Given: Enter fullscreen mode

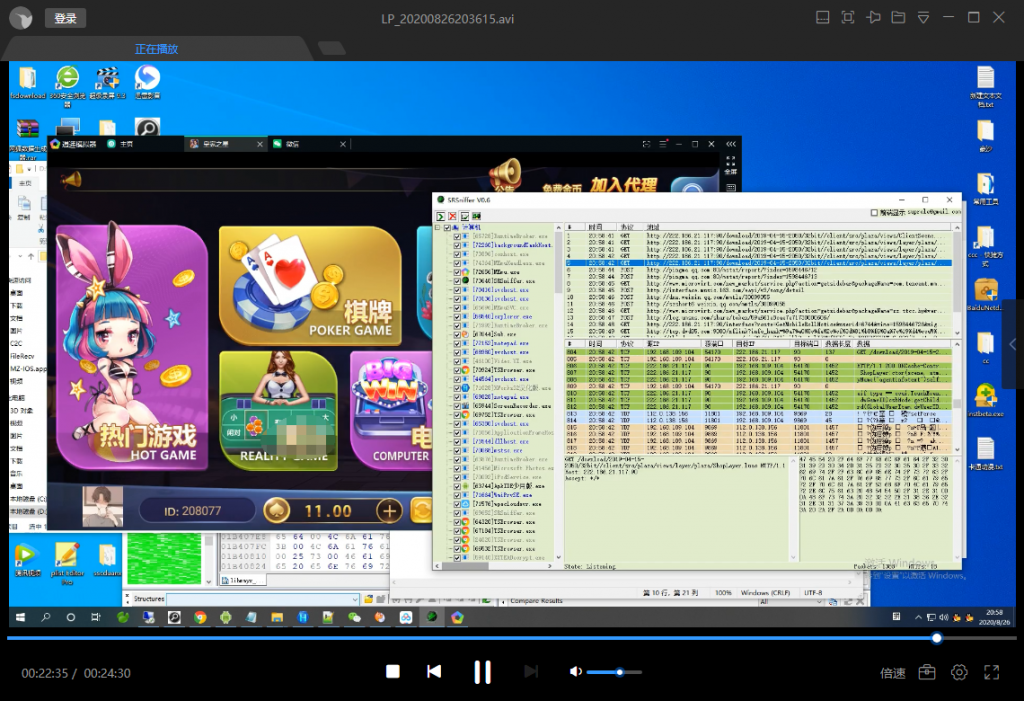Looking at the screenshot, I should [x=991, y=672].
